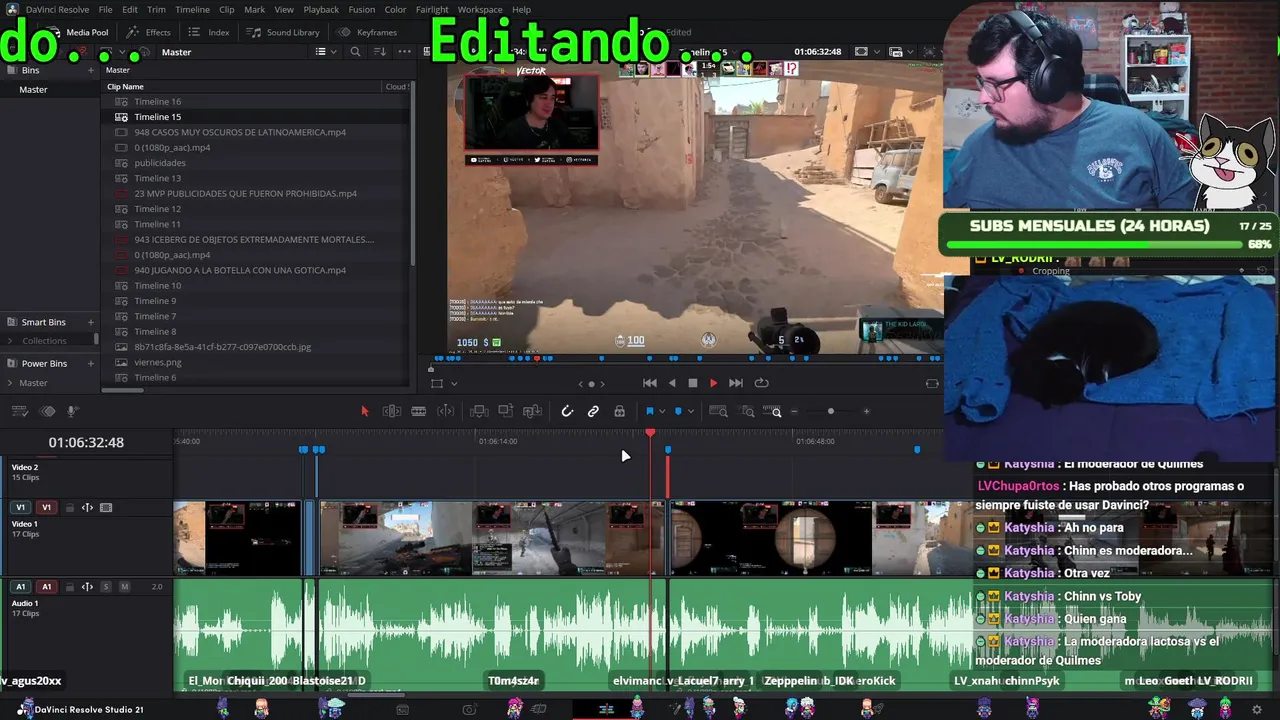Click the viewer transform overlay icon
Screen dimensions: 1280x720
tap(436, 383)
